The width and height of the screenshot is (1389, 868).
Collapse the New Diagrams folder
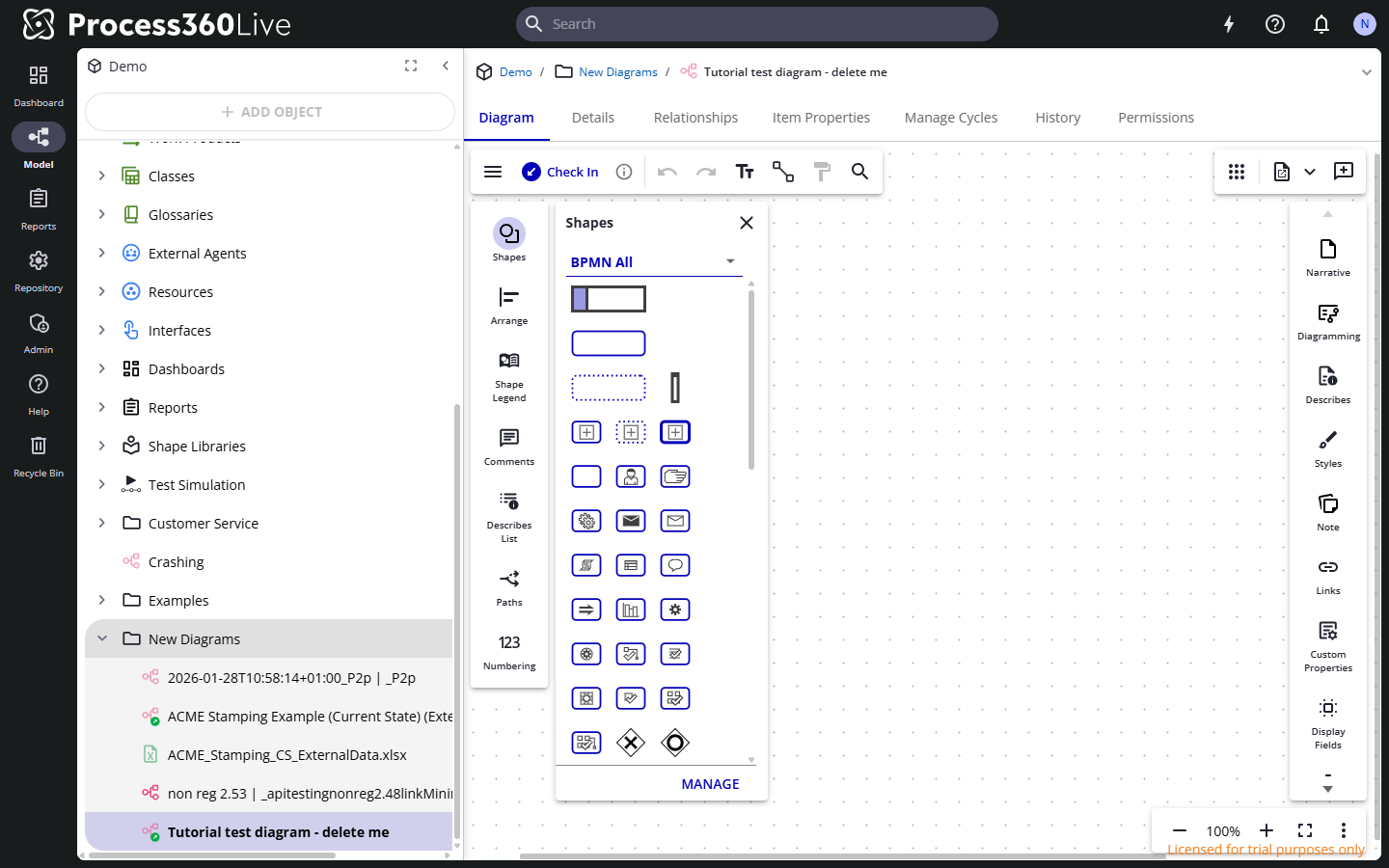pyautogui.click(x=102, y=638)
